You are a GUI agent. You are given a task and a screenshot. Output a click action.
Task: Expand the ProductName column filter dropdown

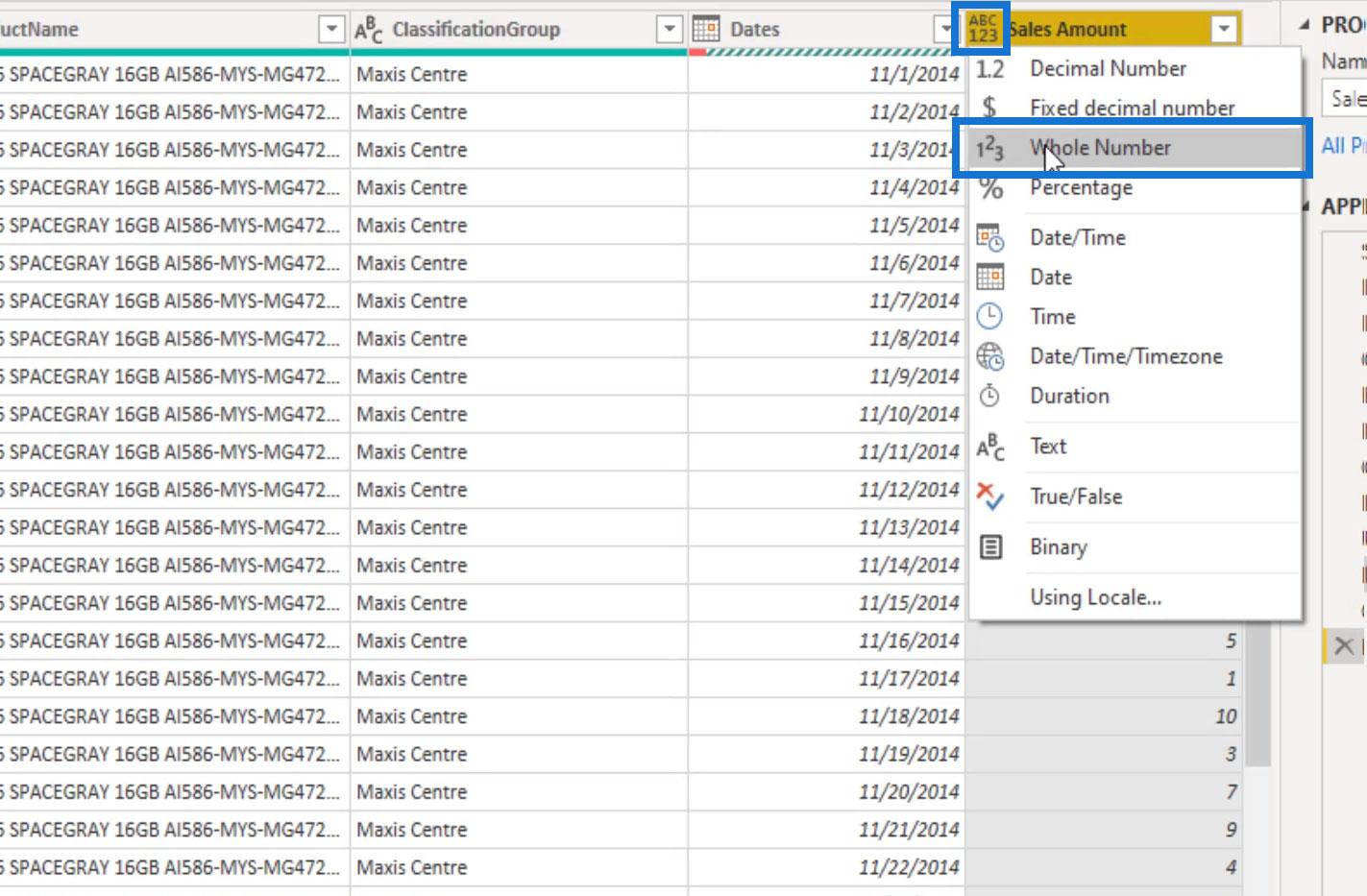click(331, 30)
